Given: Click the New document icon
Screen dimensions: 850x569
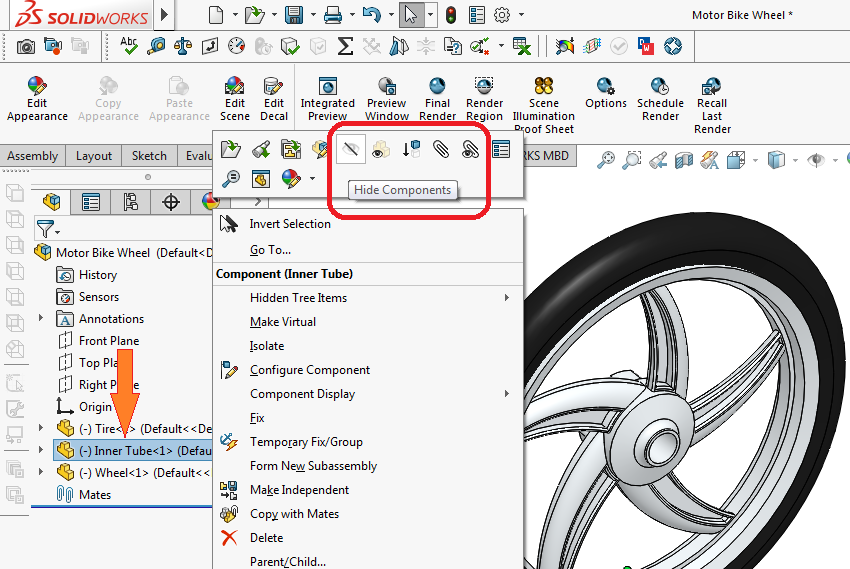Looking at the screenshot, I should 216,15.
